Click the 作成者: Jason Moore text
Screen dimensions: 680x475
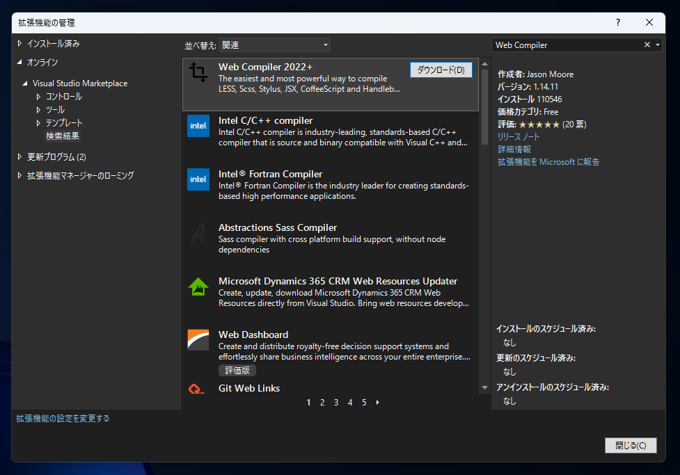tap(536, 74)
